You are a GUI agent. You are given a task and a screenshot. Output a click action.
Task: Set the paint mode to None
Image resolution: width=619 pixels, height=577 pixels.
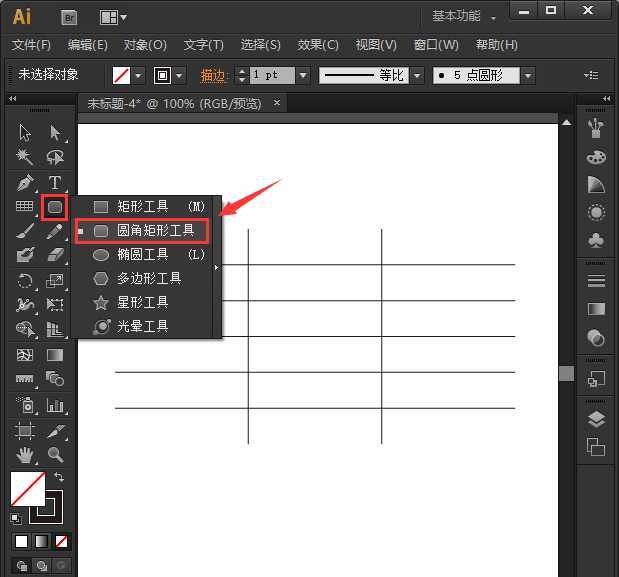pyautogui.click(x=61, y=541)
